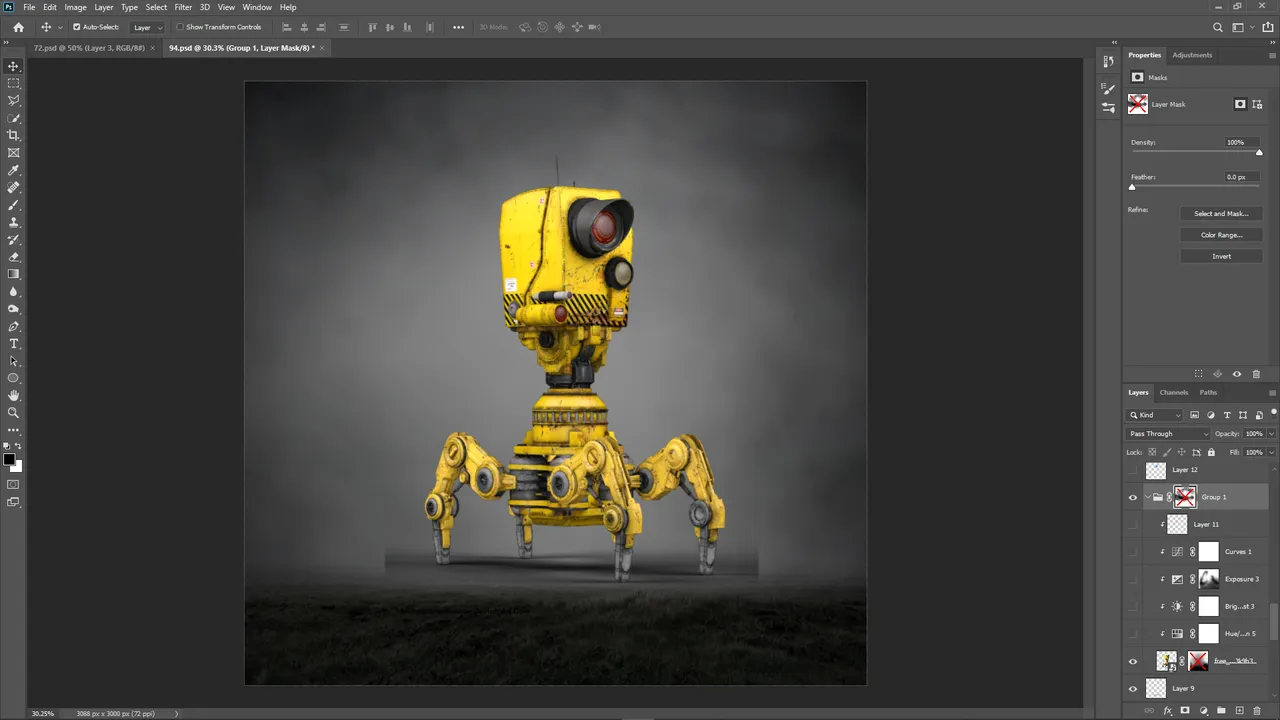Create a new group folder icon
Screen dimensions: 1280x720
point(1221,711)
